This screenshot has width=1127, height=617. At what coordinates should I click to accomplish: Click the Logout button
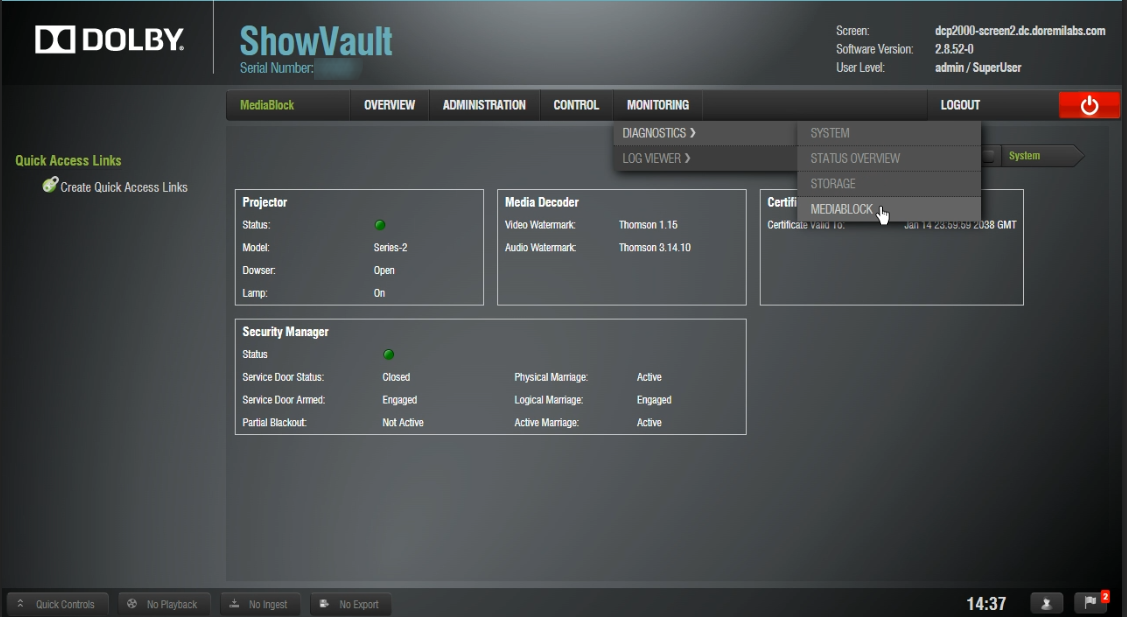point(960,105)
